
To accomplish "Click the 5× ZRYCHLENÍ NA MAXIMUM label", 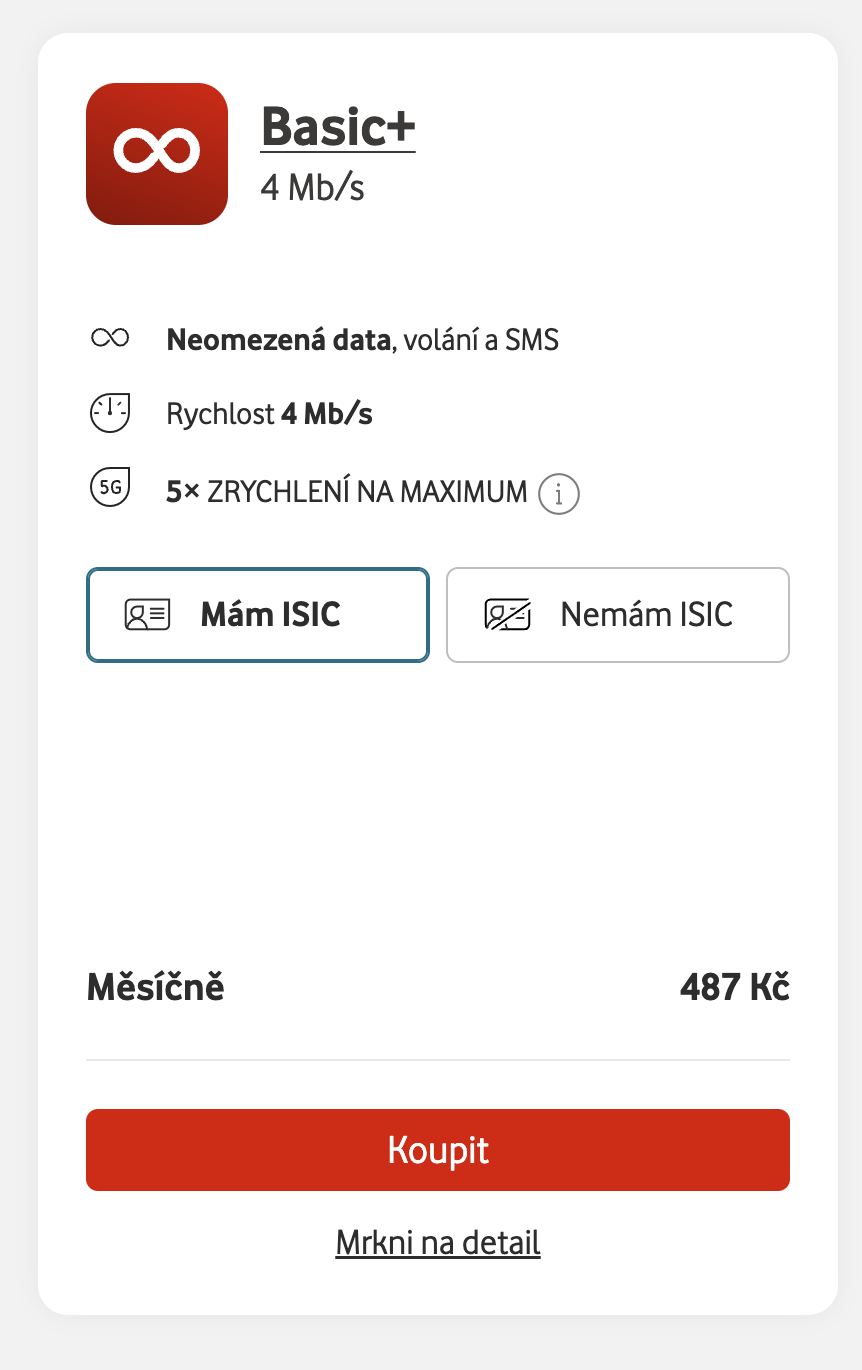I will [347, 492].
